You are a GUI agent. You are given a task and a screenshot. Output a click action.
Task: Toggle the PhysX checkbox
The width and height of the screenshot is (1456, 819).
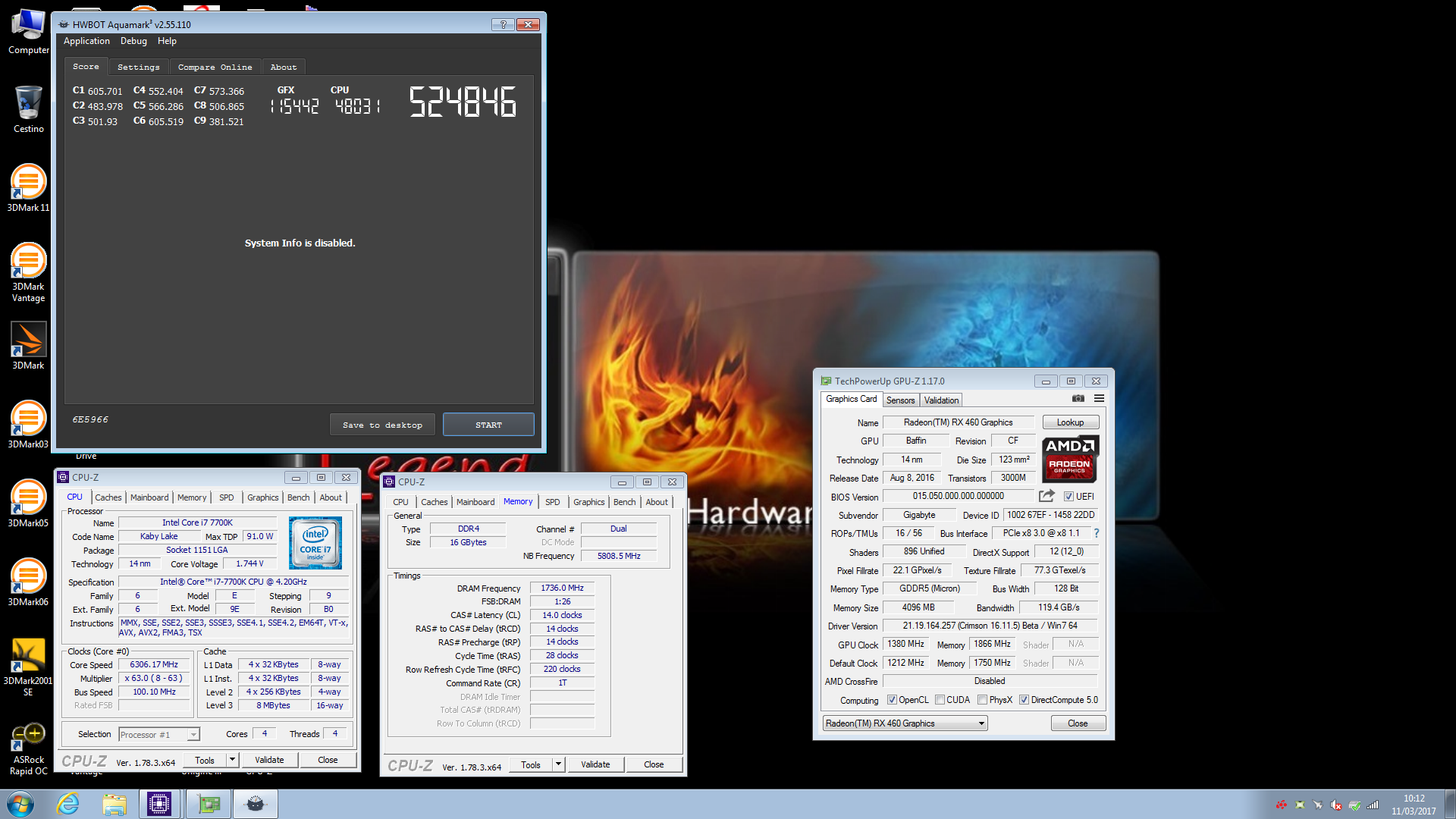pos(983,700)
